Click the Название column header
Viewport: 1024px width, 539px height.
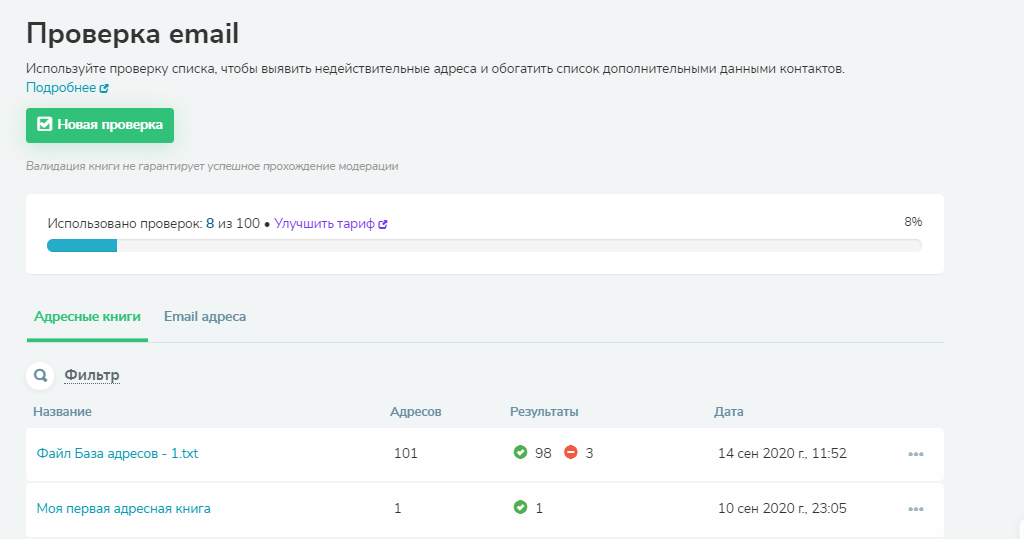tap(62, 412)
